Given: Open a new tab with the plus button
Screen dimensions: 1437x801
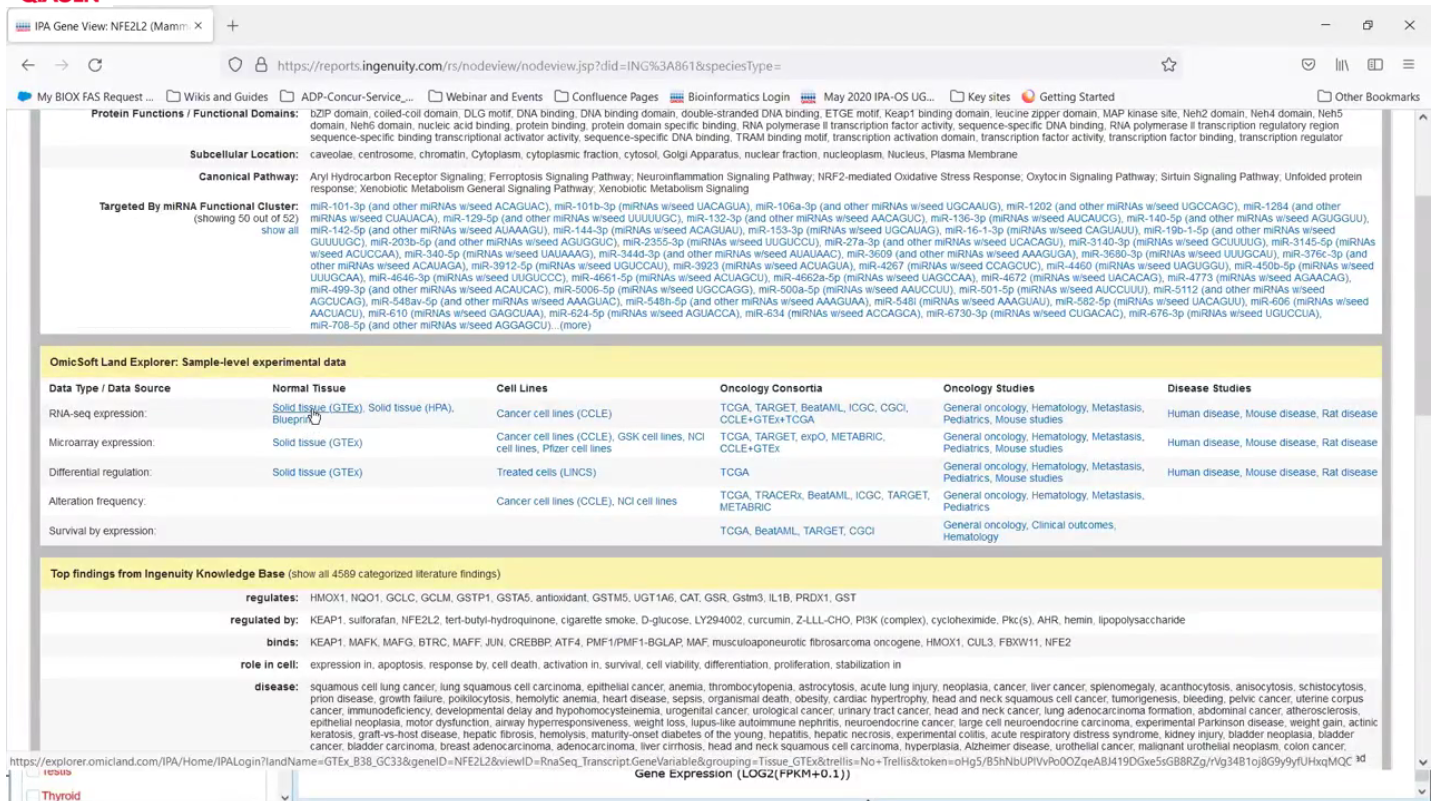Looking at the screenshot, I should pyautogui.click(x=233, y=26).
